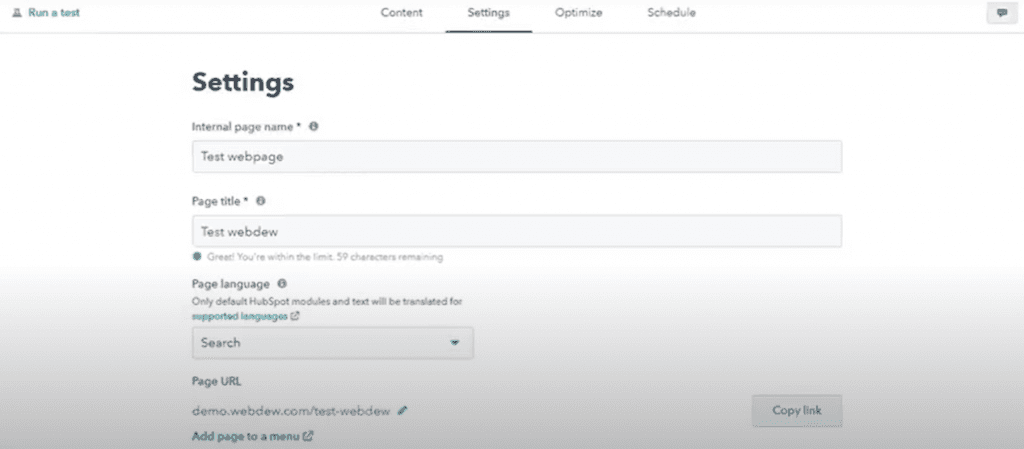Switch to the Content tab
The height and width of the screenshot is (449, 1024).
(402, 12)
